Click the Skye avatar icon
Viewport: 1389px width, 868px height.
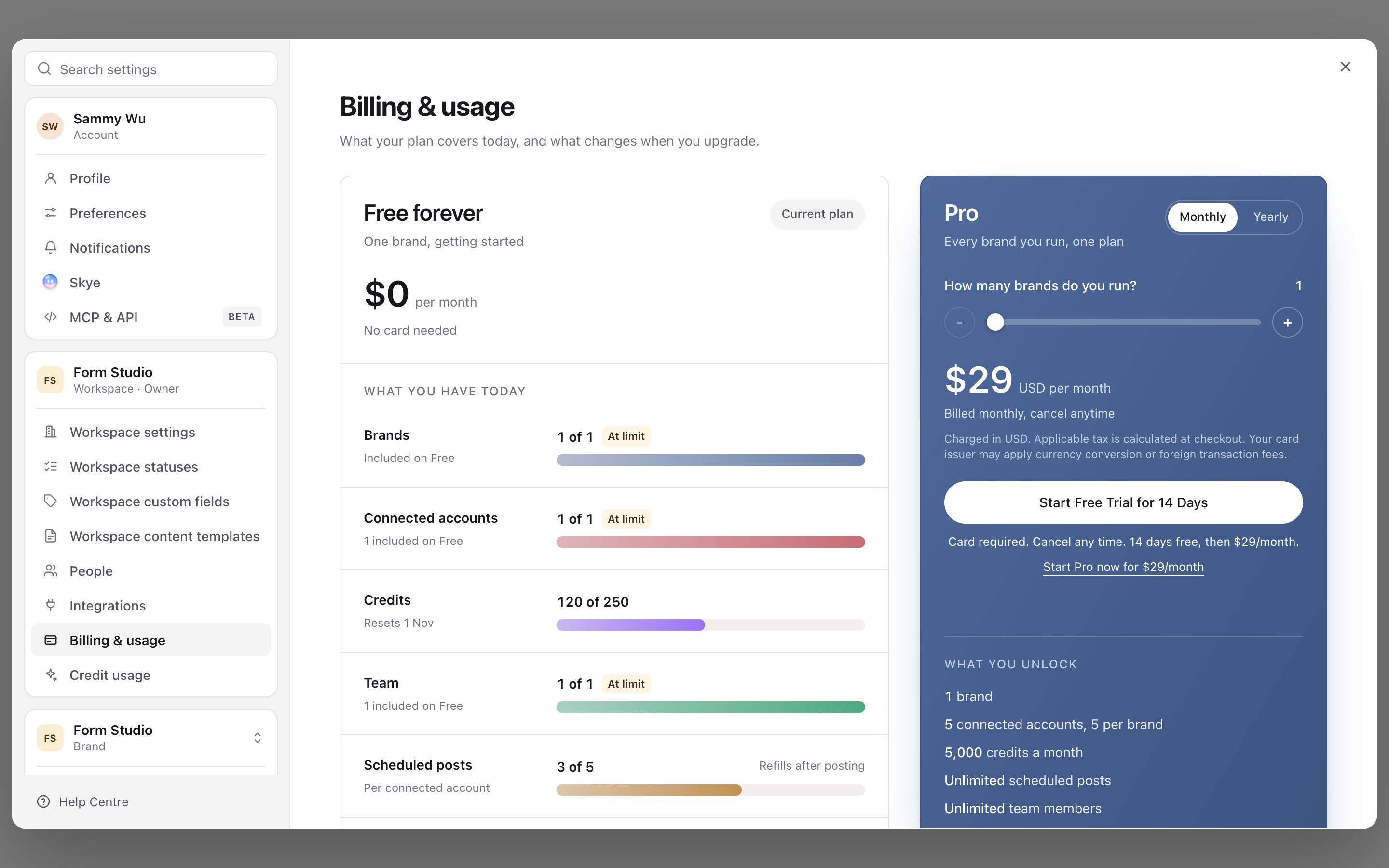pos(51,282)
